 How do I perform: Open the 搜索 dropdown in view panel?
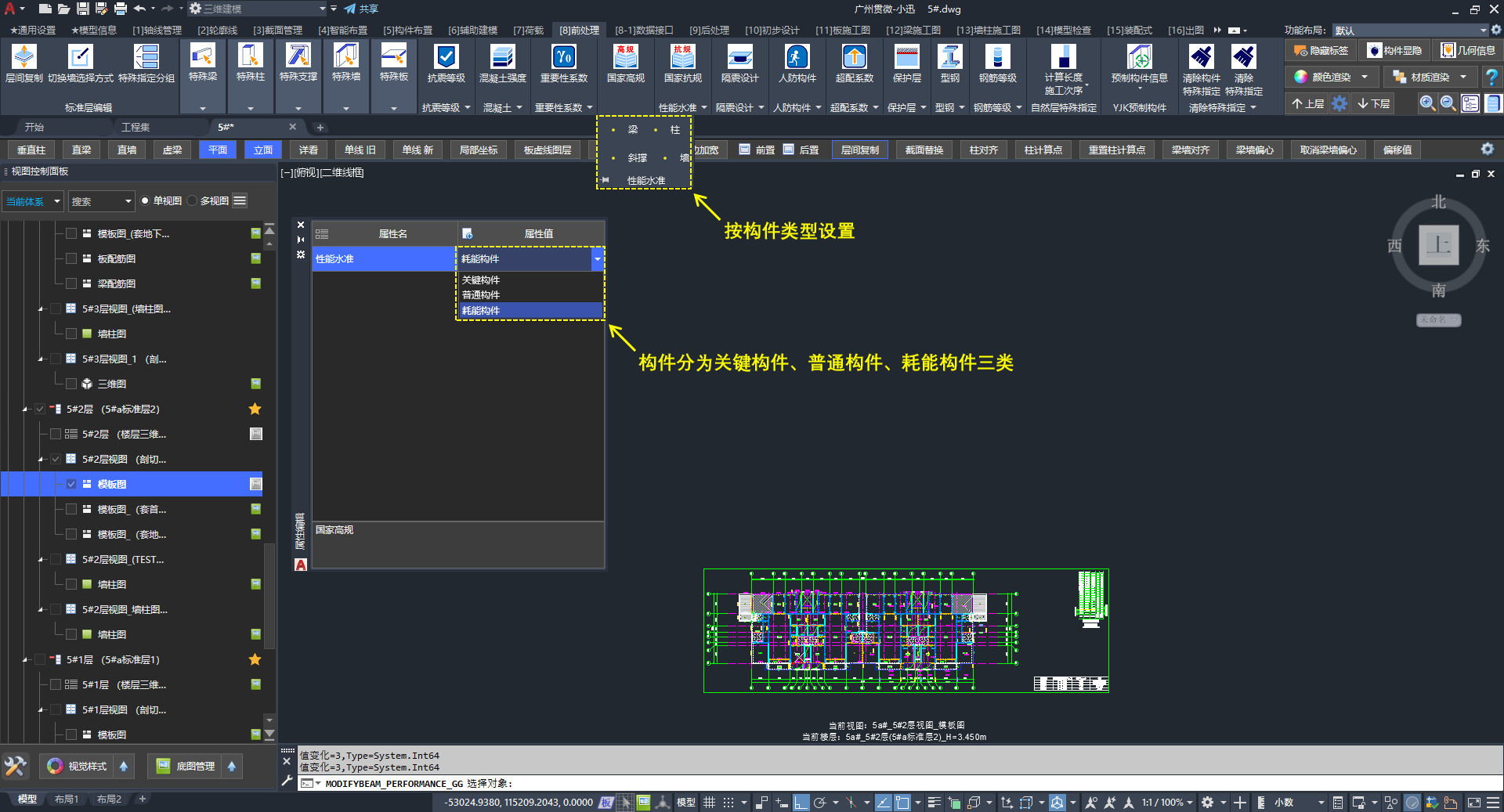(101, 201)
